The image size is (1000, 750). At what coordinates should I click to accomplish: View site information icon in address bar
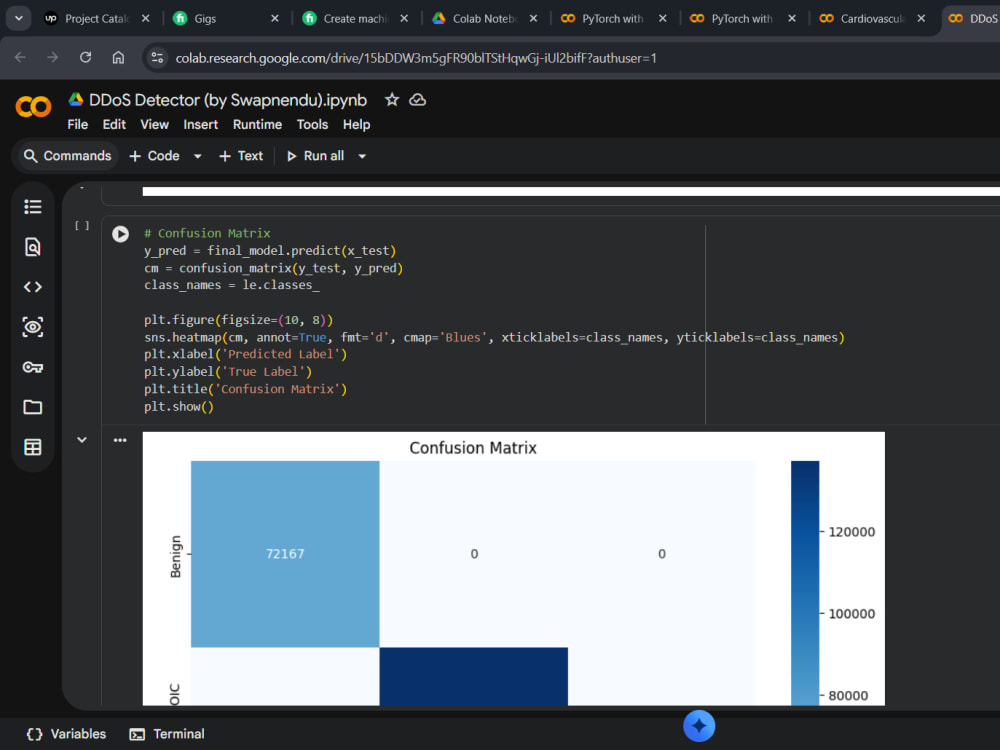[x=157, y=58]
